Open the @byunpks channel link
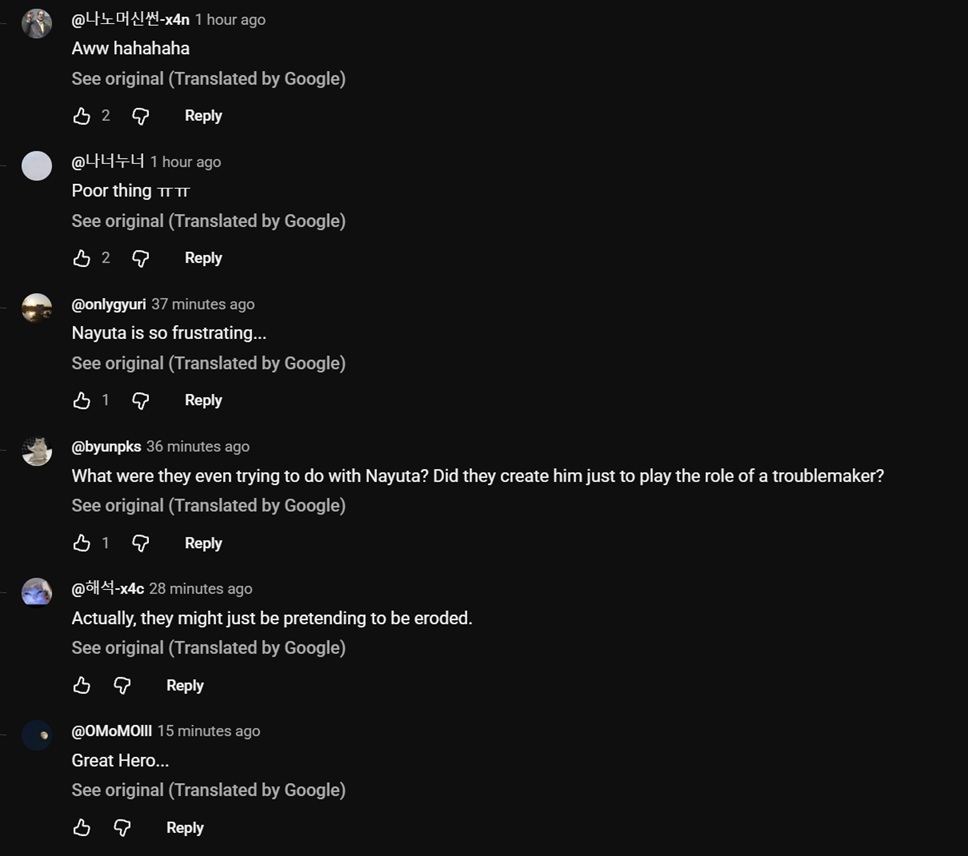968x856 pixels. [x=106, y=446]
